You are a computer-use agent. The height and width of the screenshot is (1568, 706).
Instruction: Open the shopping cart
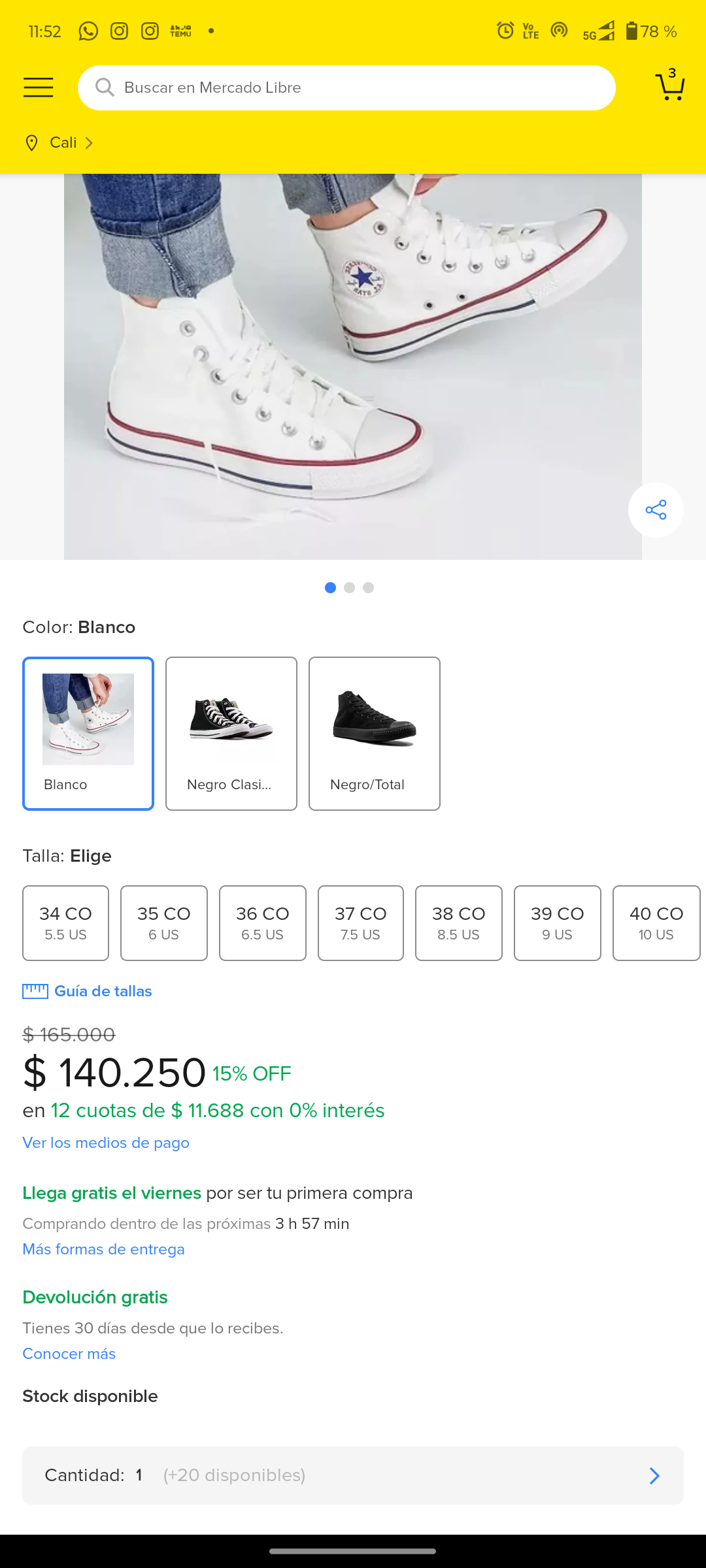(669, 87)
